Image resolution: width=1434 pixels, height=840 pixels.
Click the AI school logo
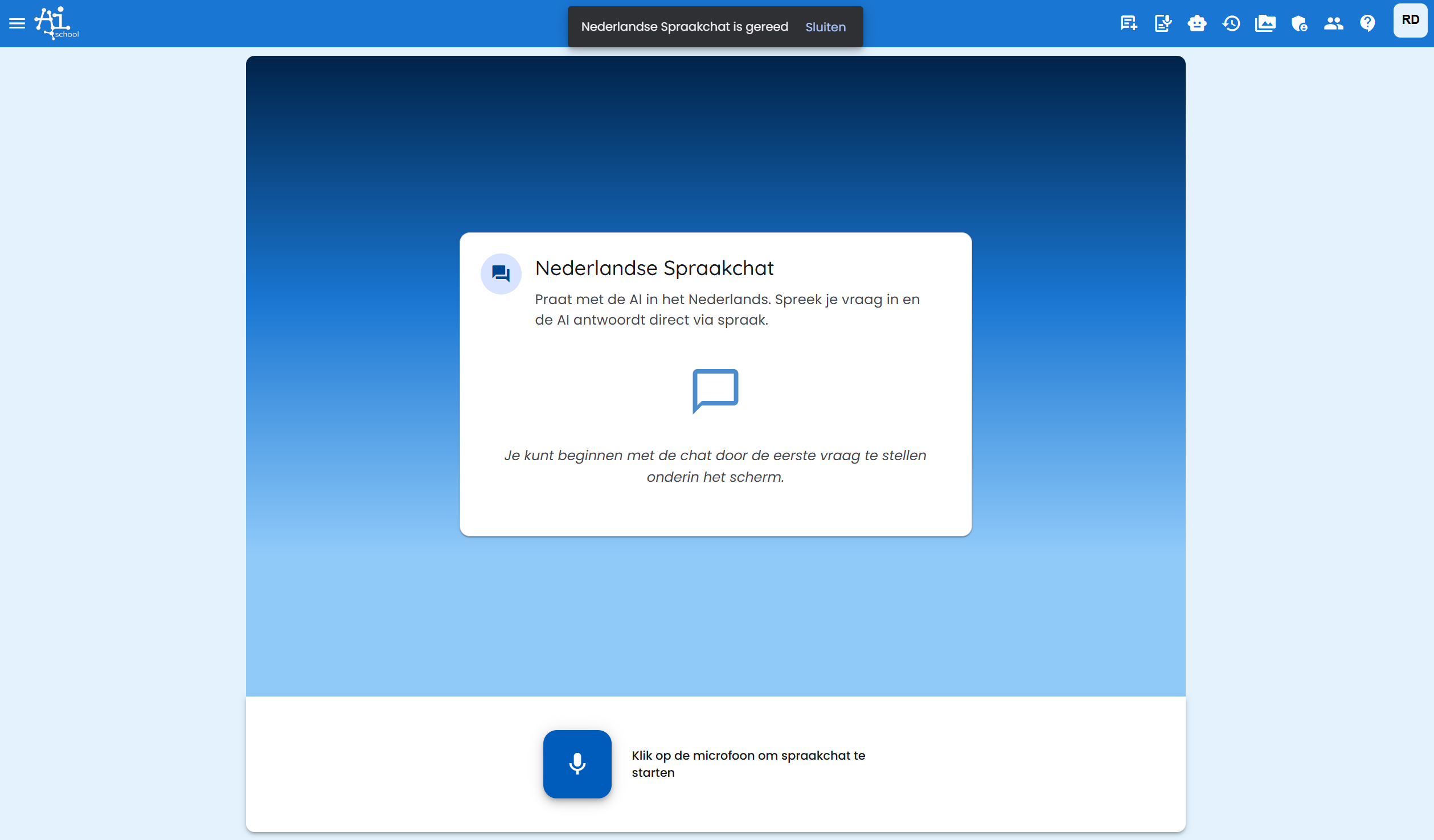(56, 23)
